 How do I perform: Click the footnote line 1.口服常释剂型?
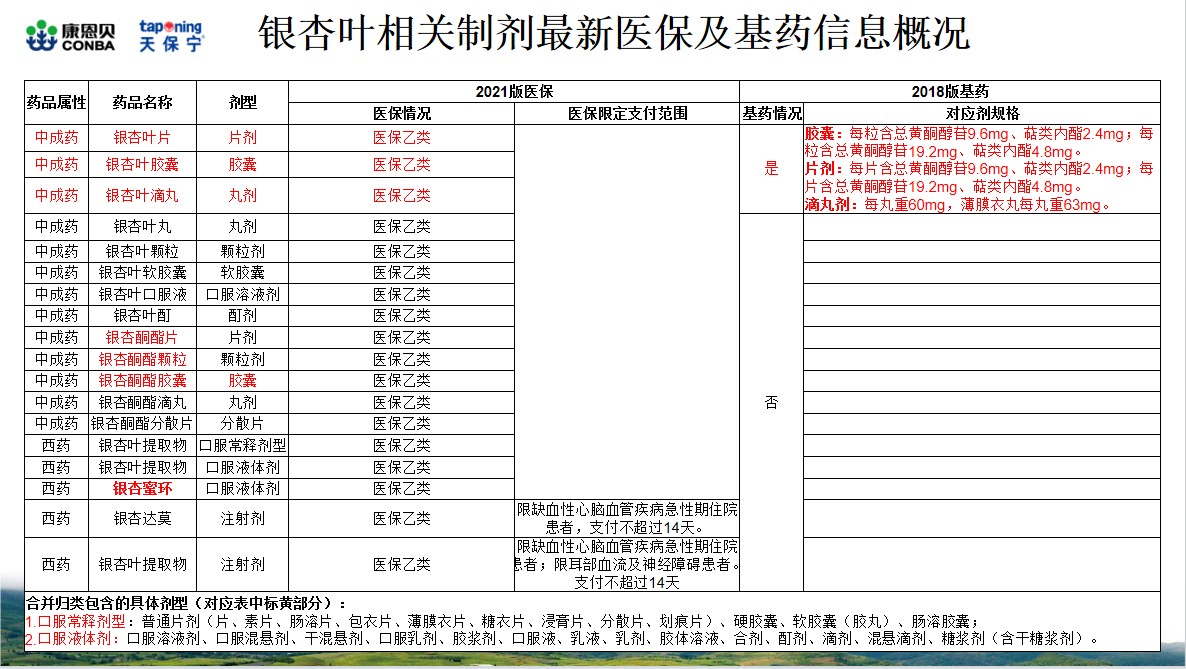pyautogui.click(x=503, y=621)
